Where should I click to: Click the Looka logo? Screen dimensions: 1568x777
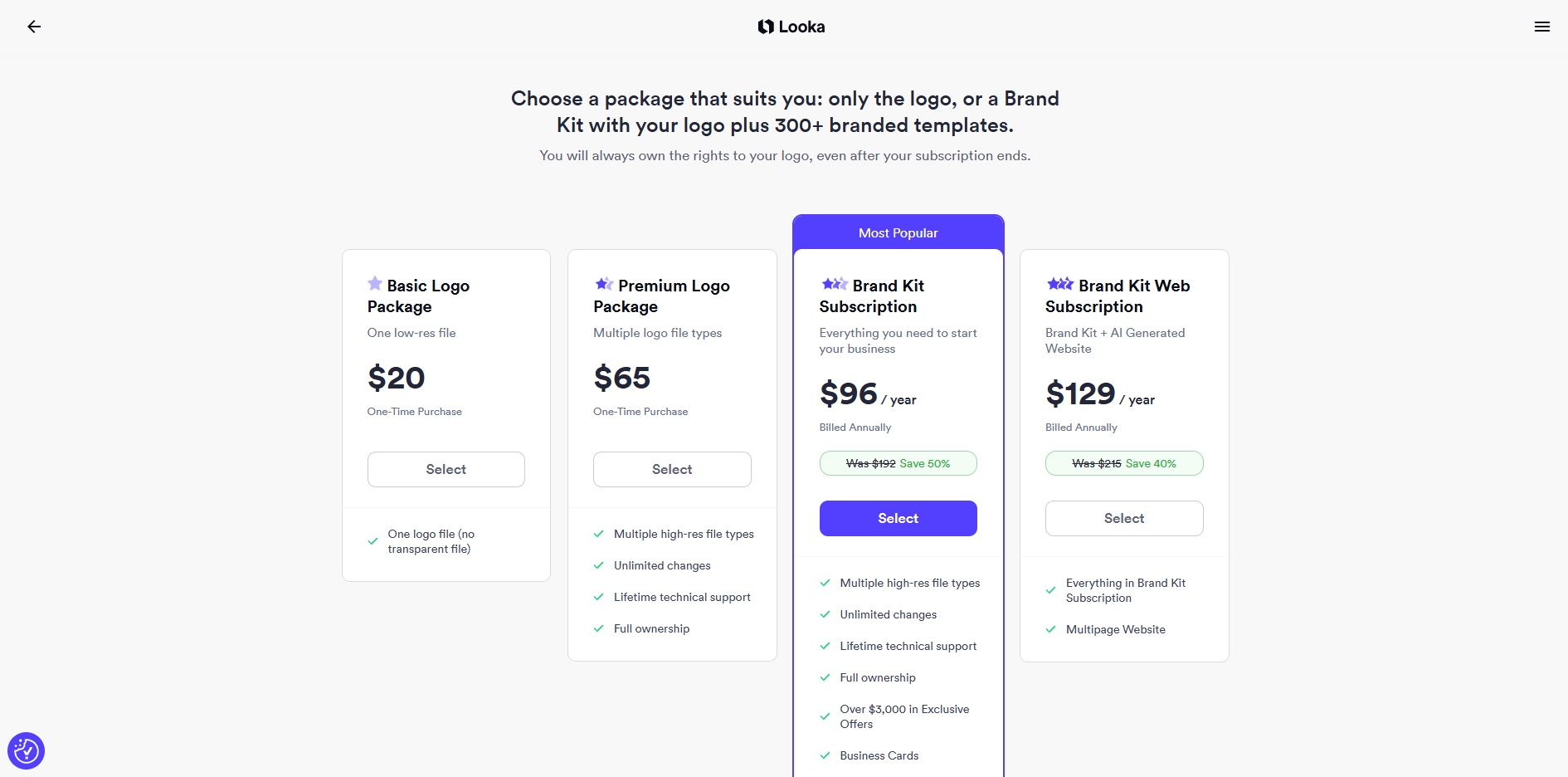pyautogui.click(x=791, y=27)
